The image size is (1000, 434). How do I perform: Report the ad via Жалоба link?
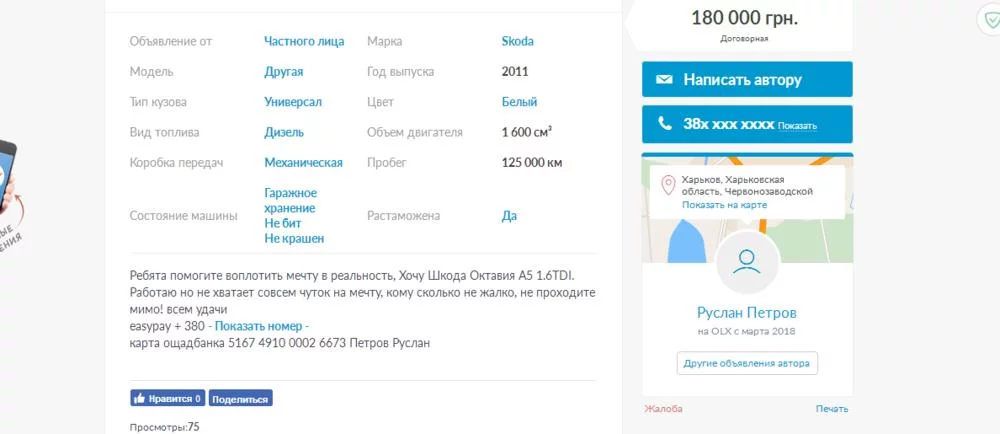click(x=663, y=409)
